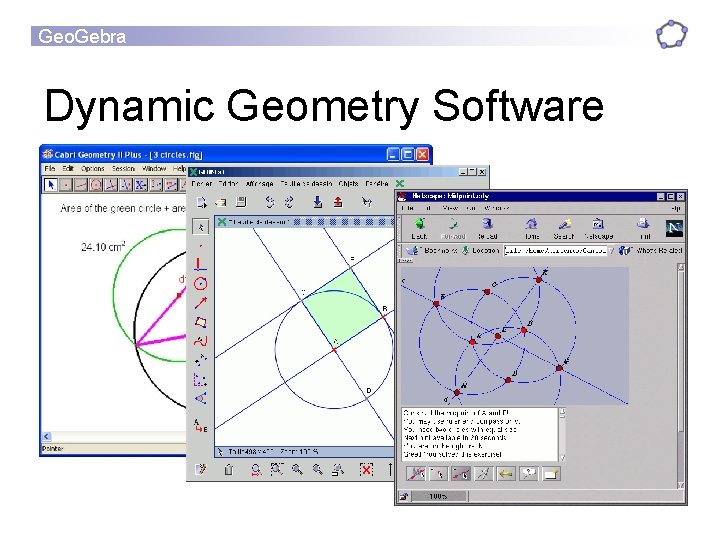The width and height of the screenshot is (720, 540).
Task: Click red upload arrow icon
Action: 338,202
